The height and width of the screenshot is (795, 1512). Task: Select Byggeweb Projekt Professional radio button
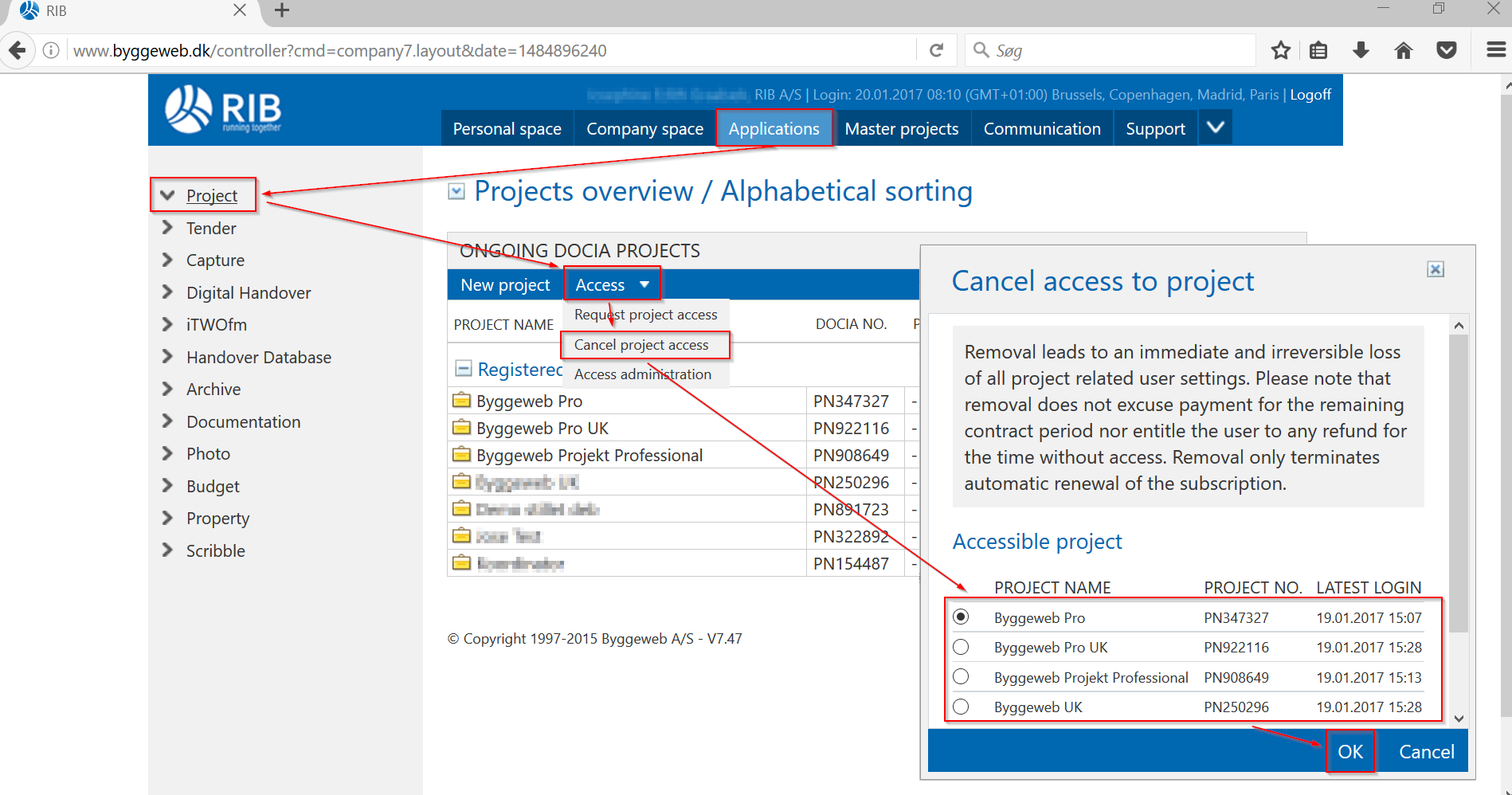pos(961,677)
